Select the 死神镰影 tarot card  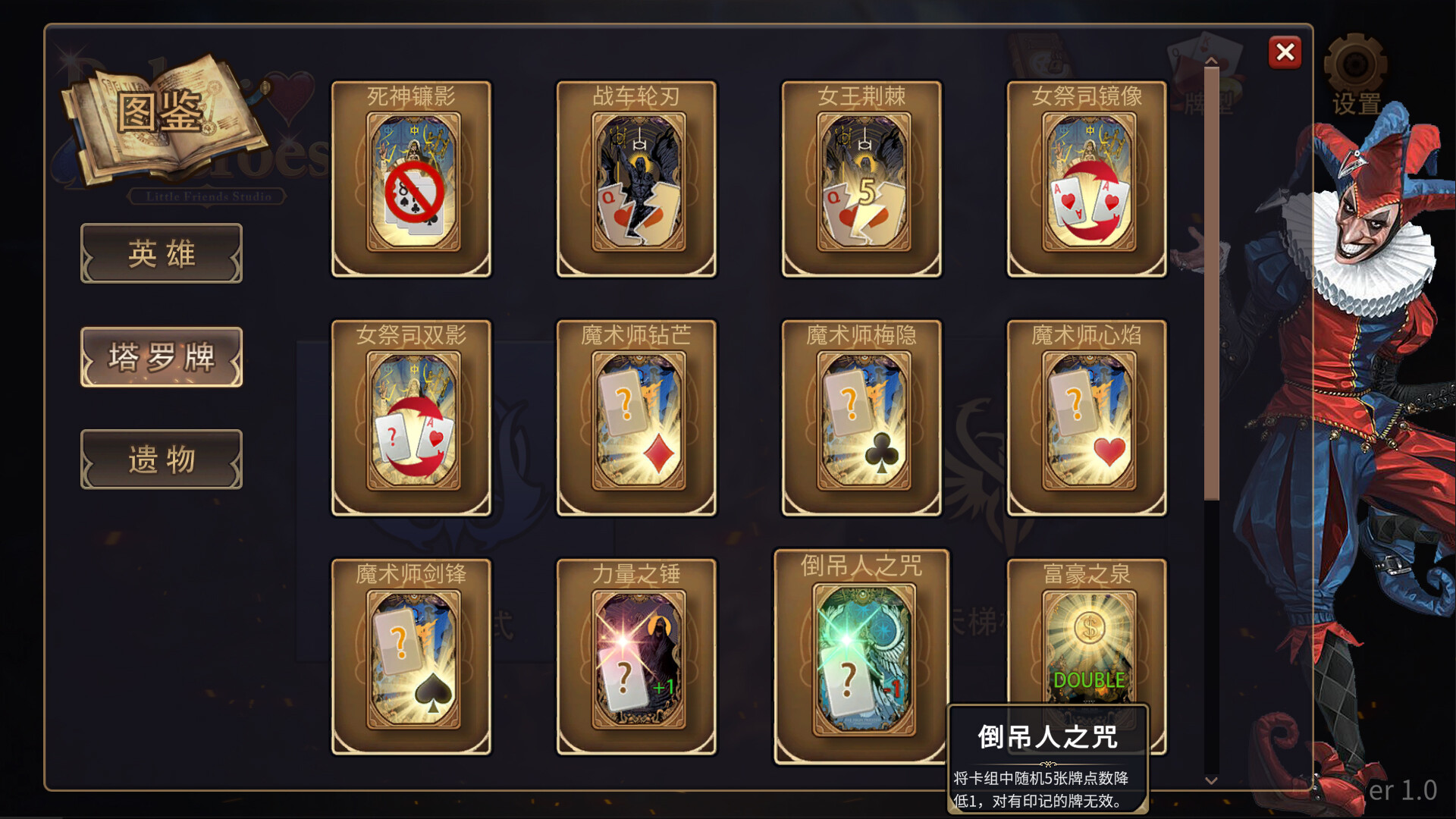click(x=411, y=179)
